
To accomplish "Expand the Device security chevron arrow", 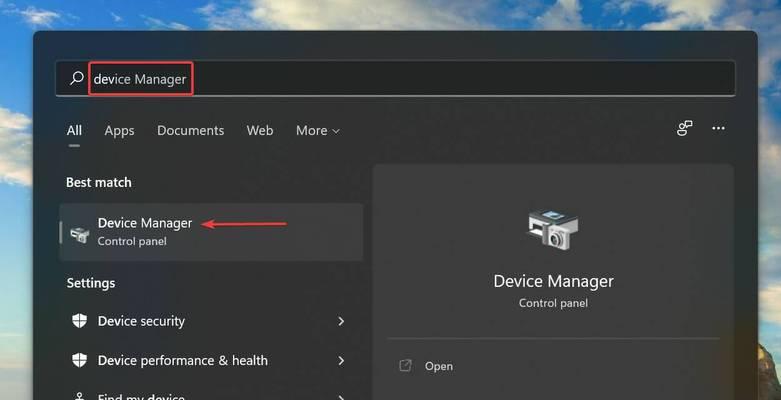I will (x=341, y=321).
